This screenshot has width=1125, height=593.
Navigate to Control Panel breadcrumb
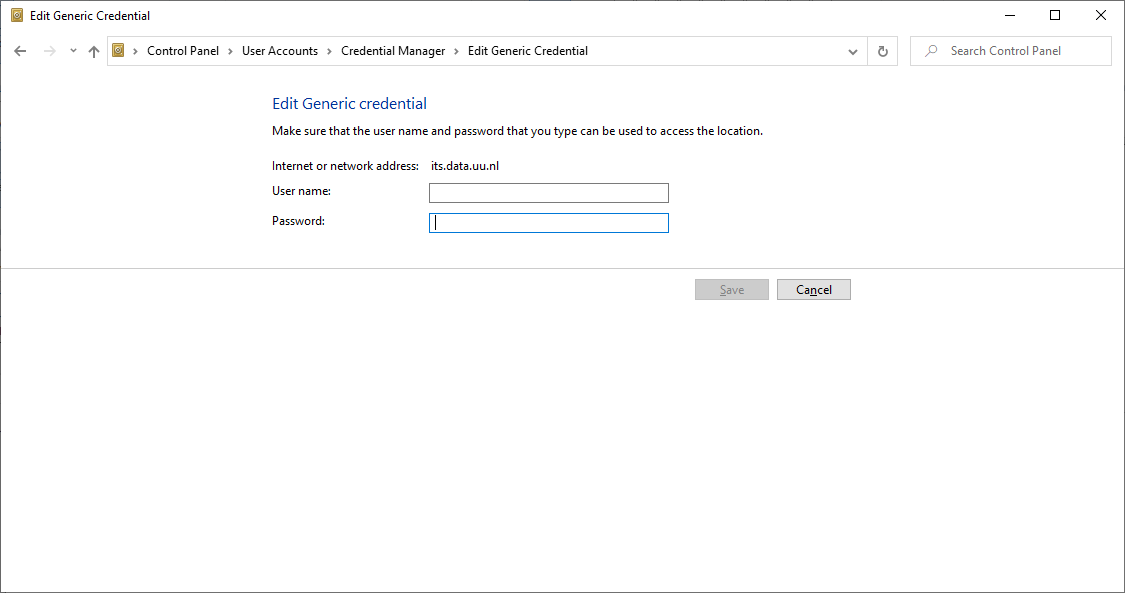coord(182,51)
